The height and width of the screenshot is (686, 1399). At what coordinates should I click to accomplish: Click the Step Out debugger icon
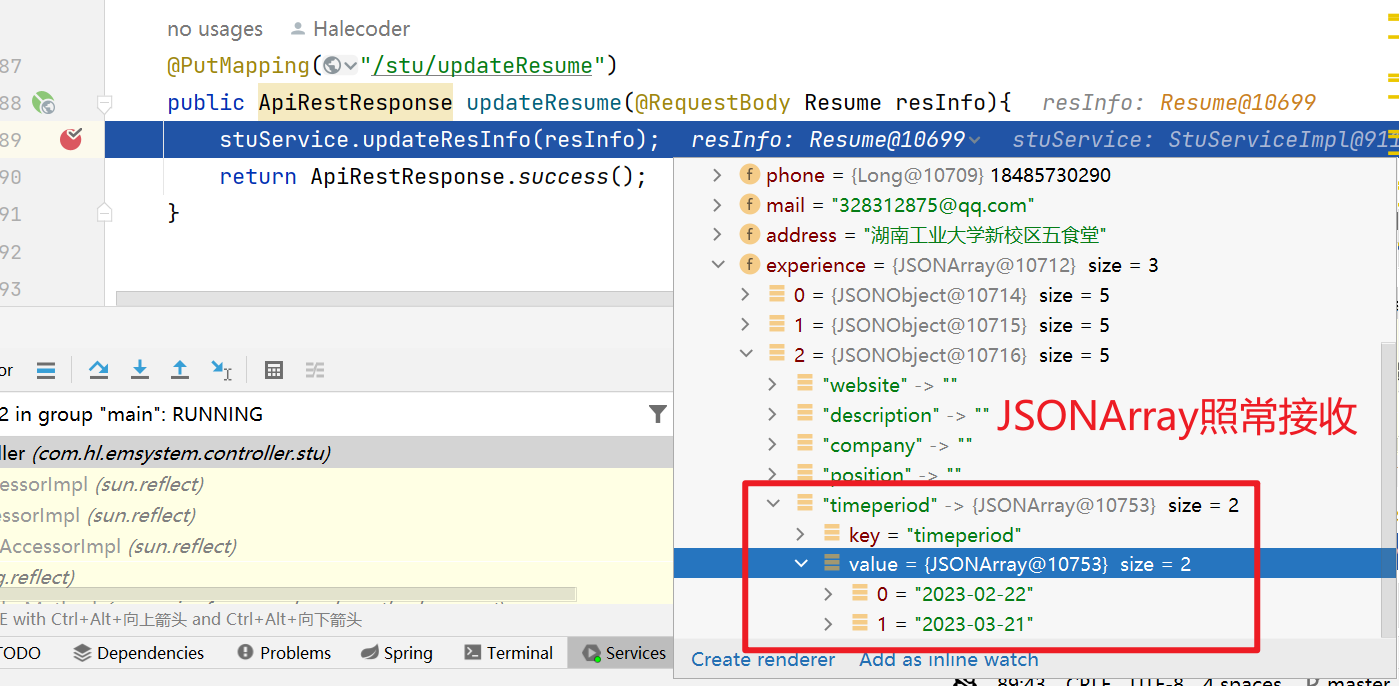(x=180, y=370)
